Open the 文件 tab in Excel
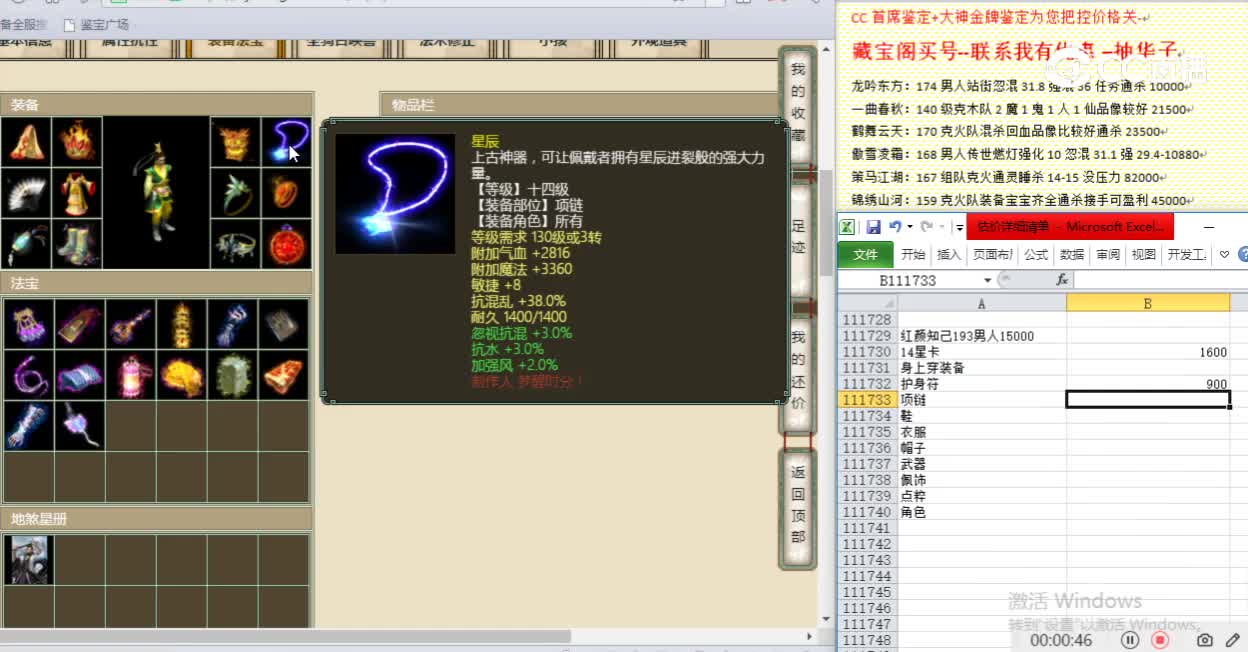1248x652 pixels. 866,255
